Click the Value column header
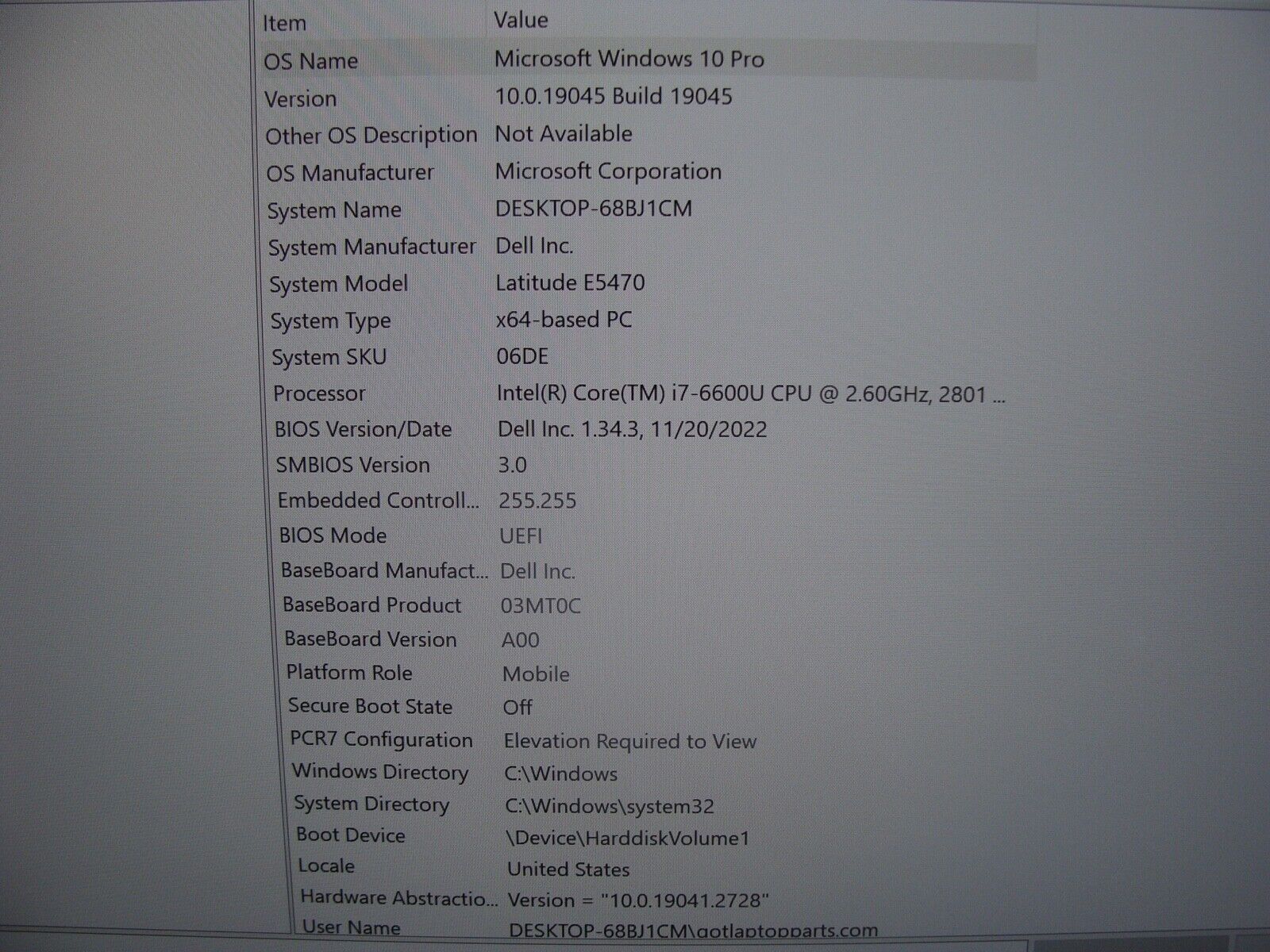Viewport: 1270px width, 952px height. (x=521, y=20)
